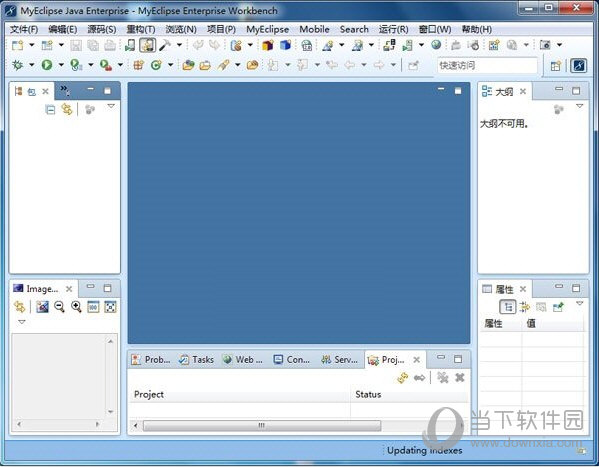Click the yellow-purple cube toolbar icon
The height and width of the screenshot is (467, 599).
click(267, 45)
